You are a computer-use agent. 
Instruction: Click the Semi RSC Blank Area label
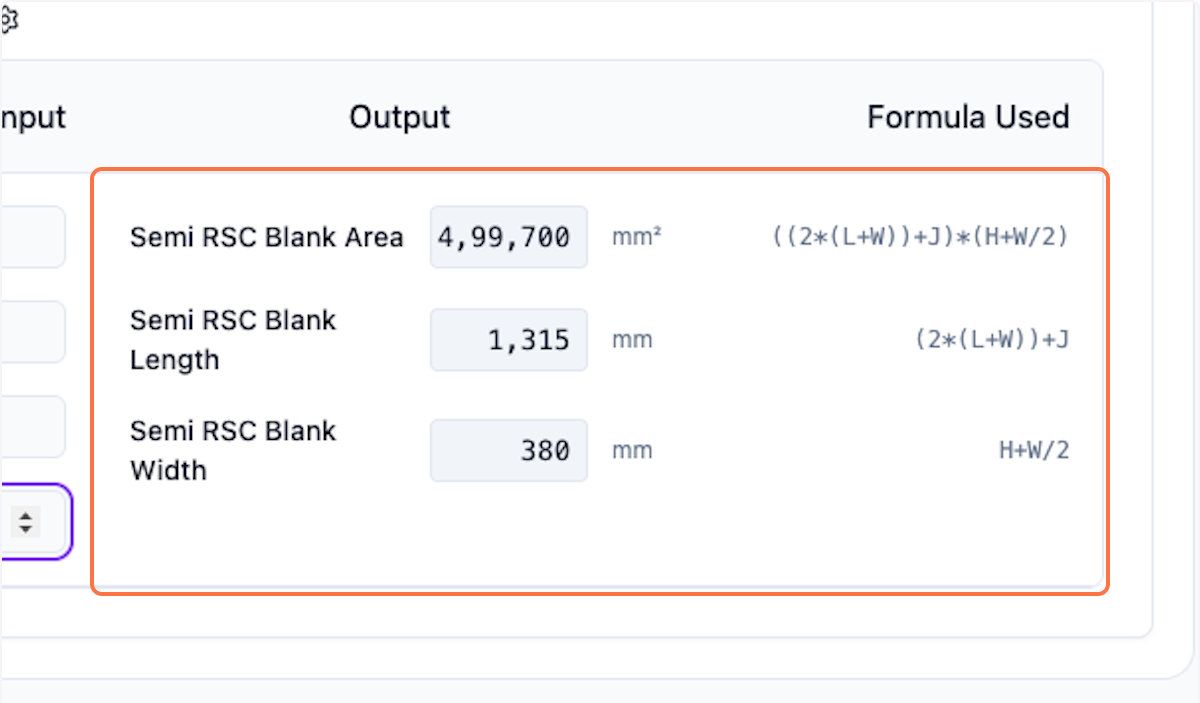[266, 237]
